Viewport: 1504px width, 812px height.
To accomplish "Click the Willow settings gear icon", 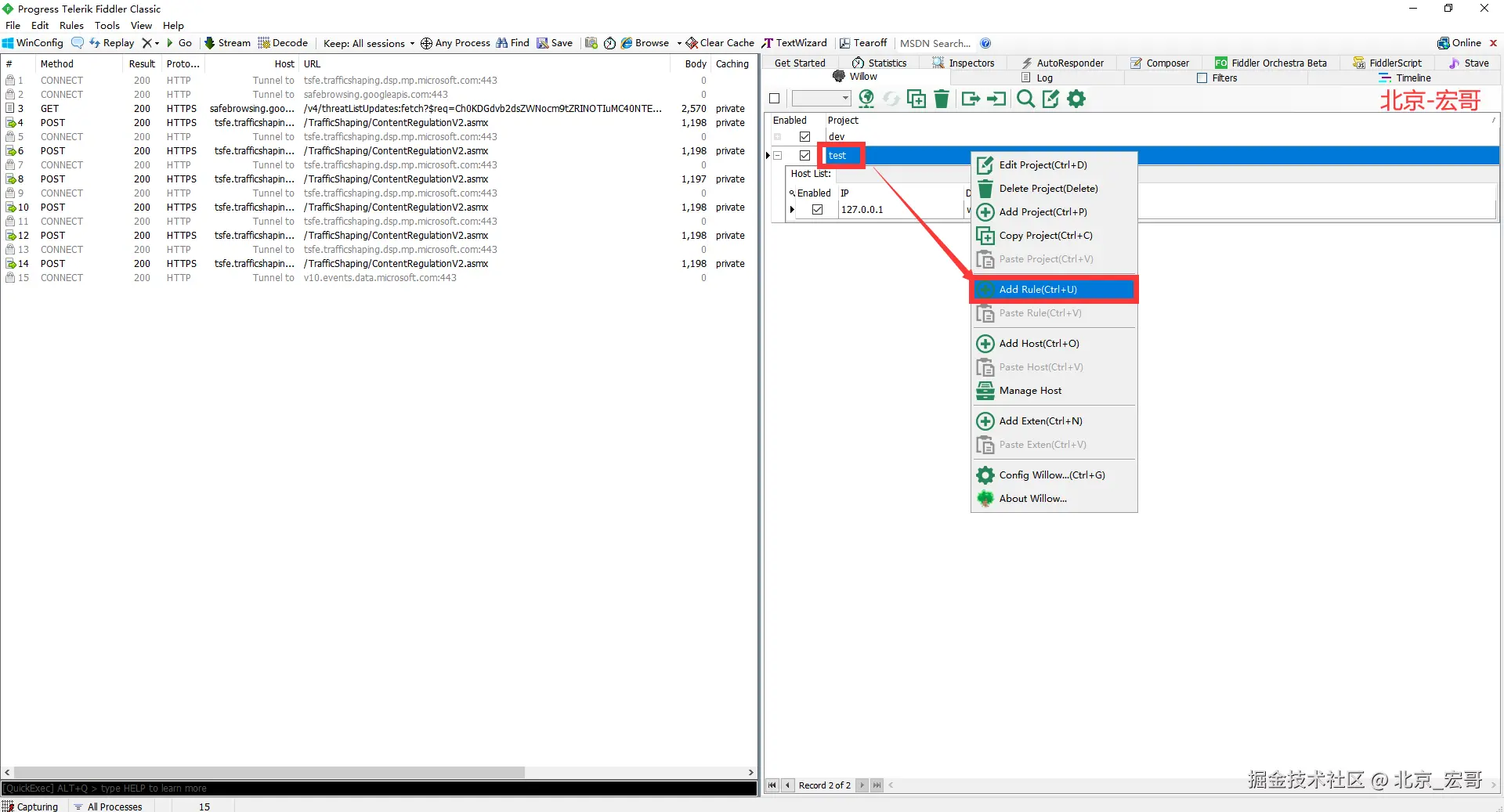I will [1077, 99].
